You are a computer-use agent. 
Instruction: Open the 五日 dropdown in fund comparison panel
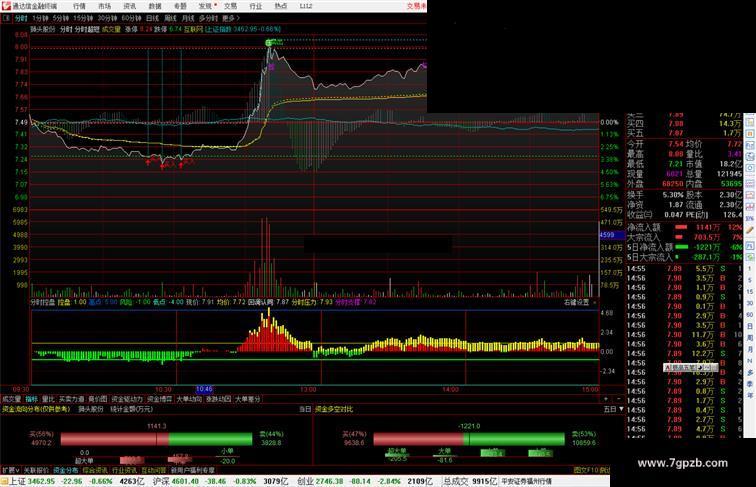[x=613, y=409]
